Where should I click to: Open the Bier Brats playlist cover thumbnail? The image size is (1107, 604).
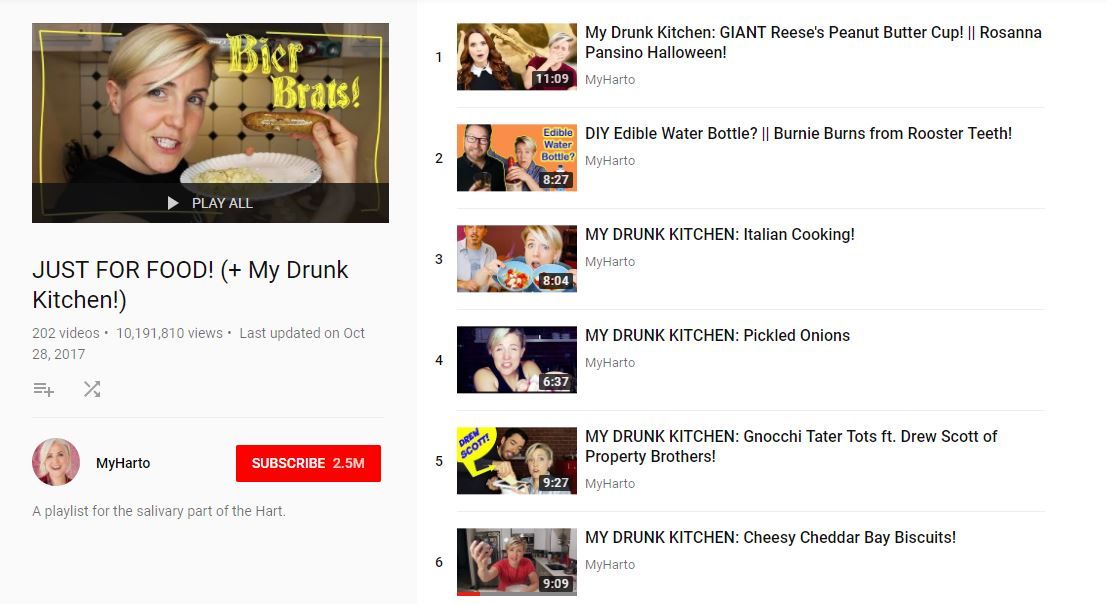coord(210,123)
